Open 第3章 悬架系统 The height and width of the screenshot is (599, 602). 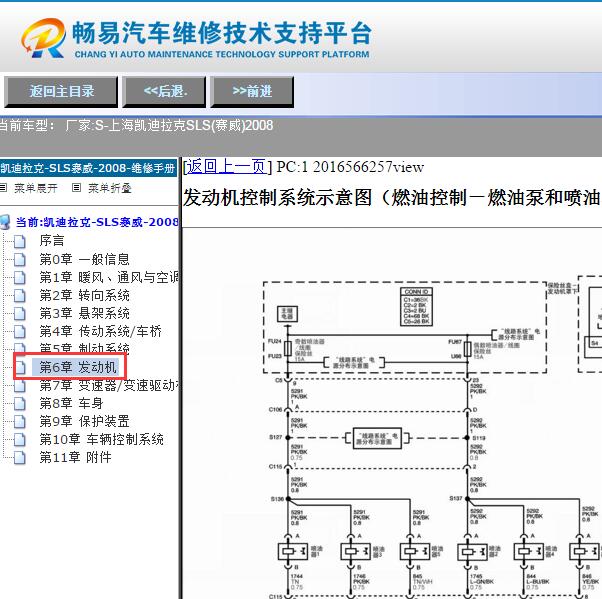coord(84,313)
